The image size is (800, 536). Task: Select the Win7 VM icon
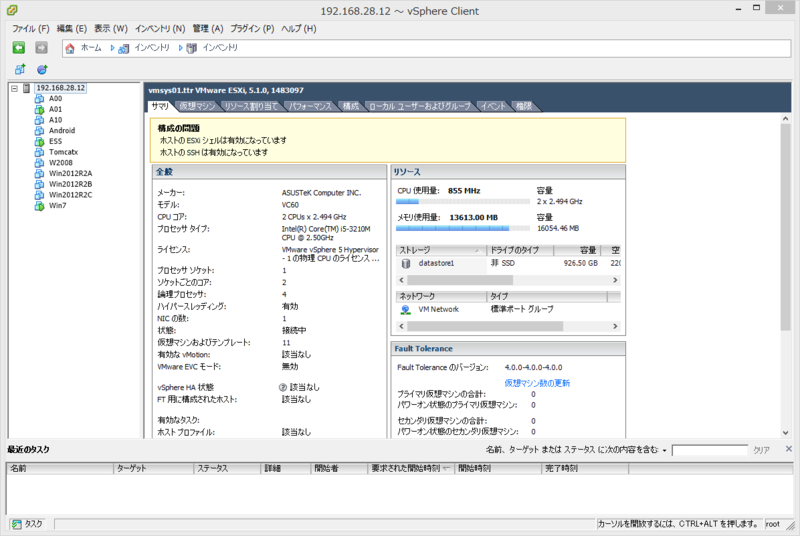click(39, 206)
